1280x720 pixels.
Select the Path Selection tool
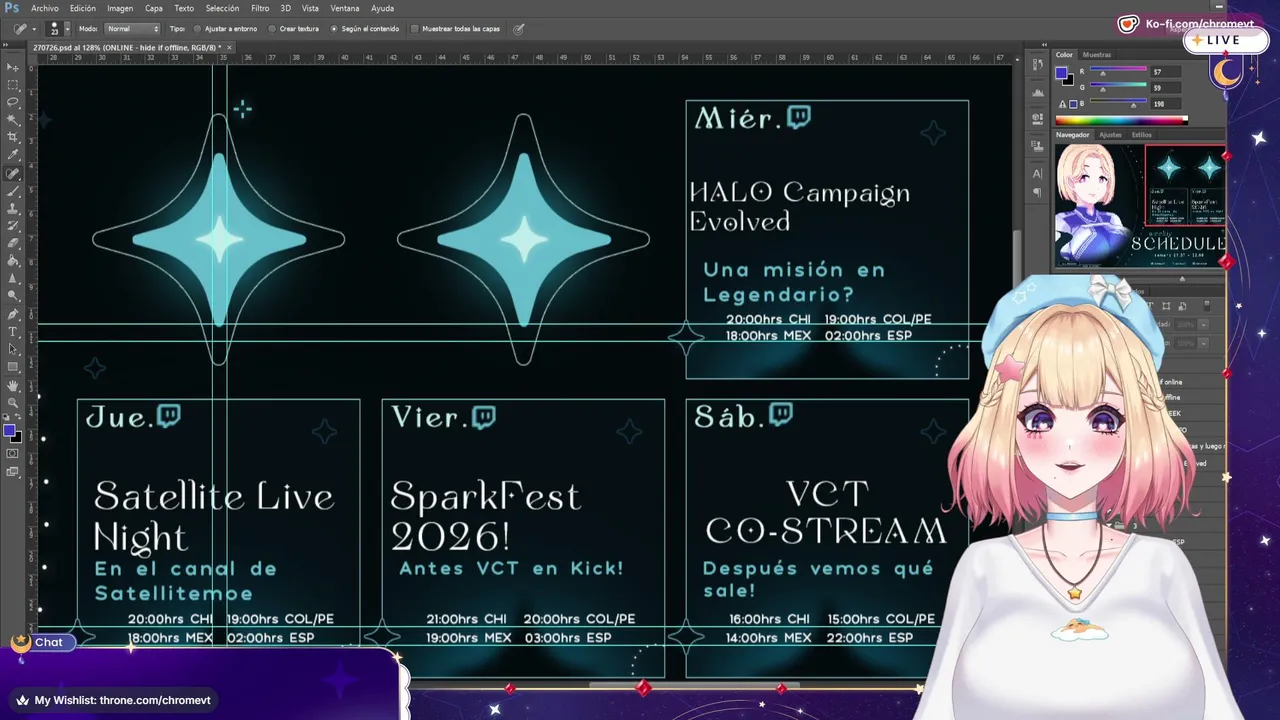13,348
